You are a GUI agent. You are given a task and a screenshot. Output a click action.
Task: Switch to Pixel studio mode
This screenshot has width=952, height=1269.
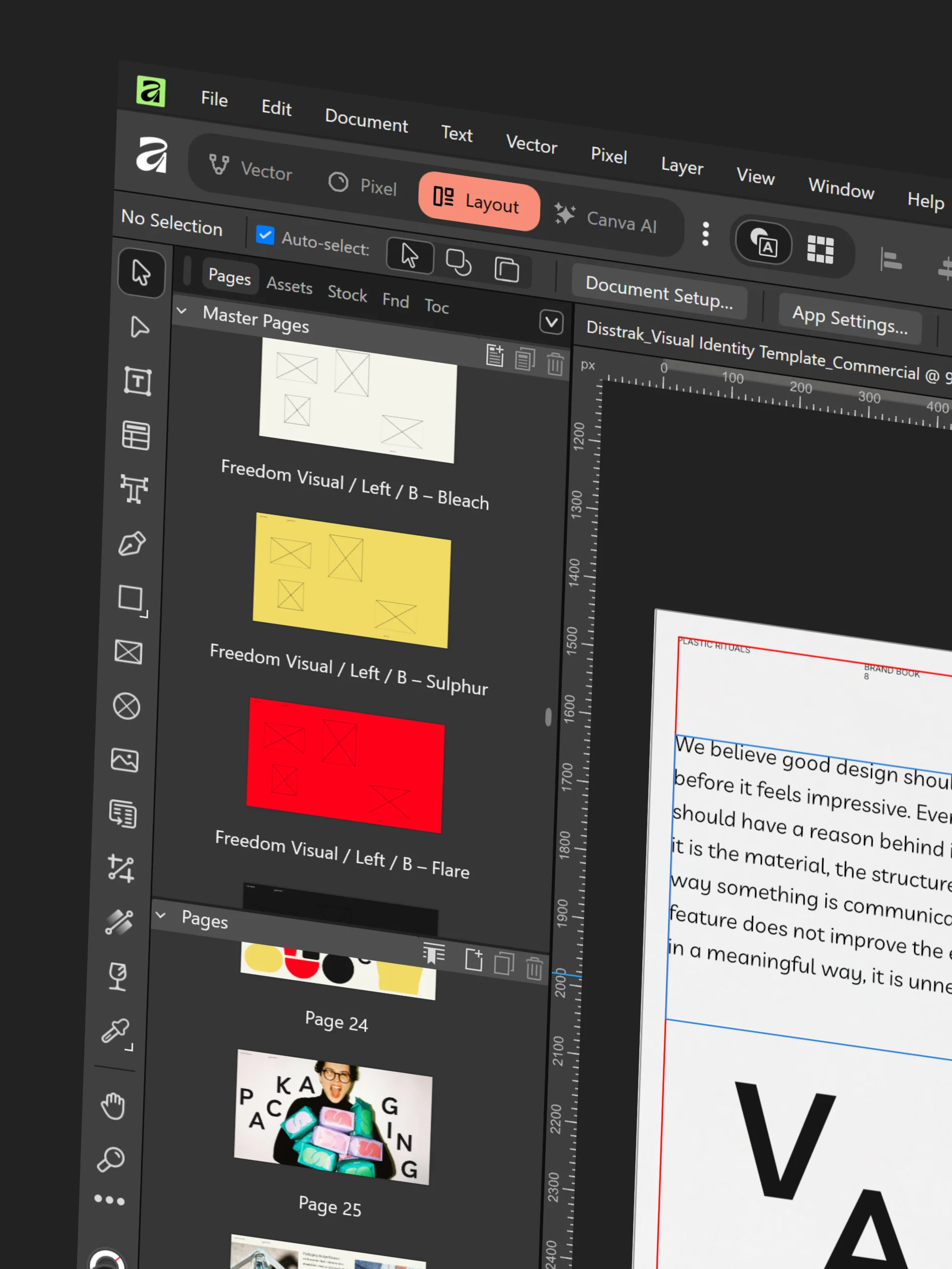tap(362, 185)
